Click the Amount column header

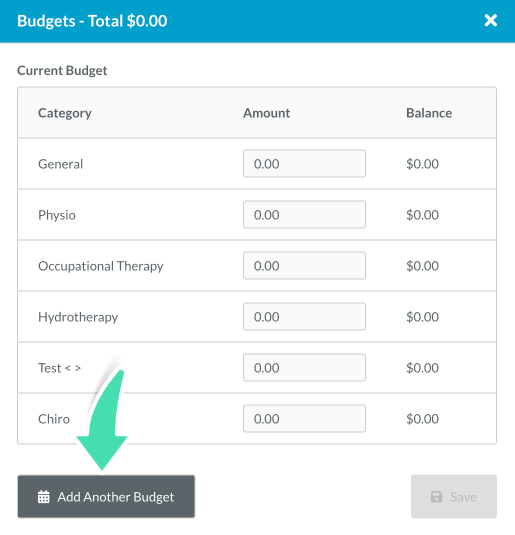267,113
